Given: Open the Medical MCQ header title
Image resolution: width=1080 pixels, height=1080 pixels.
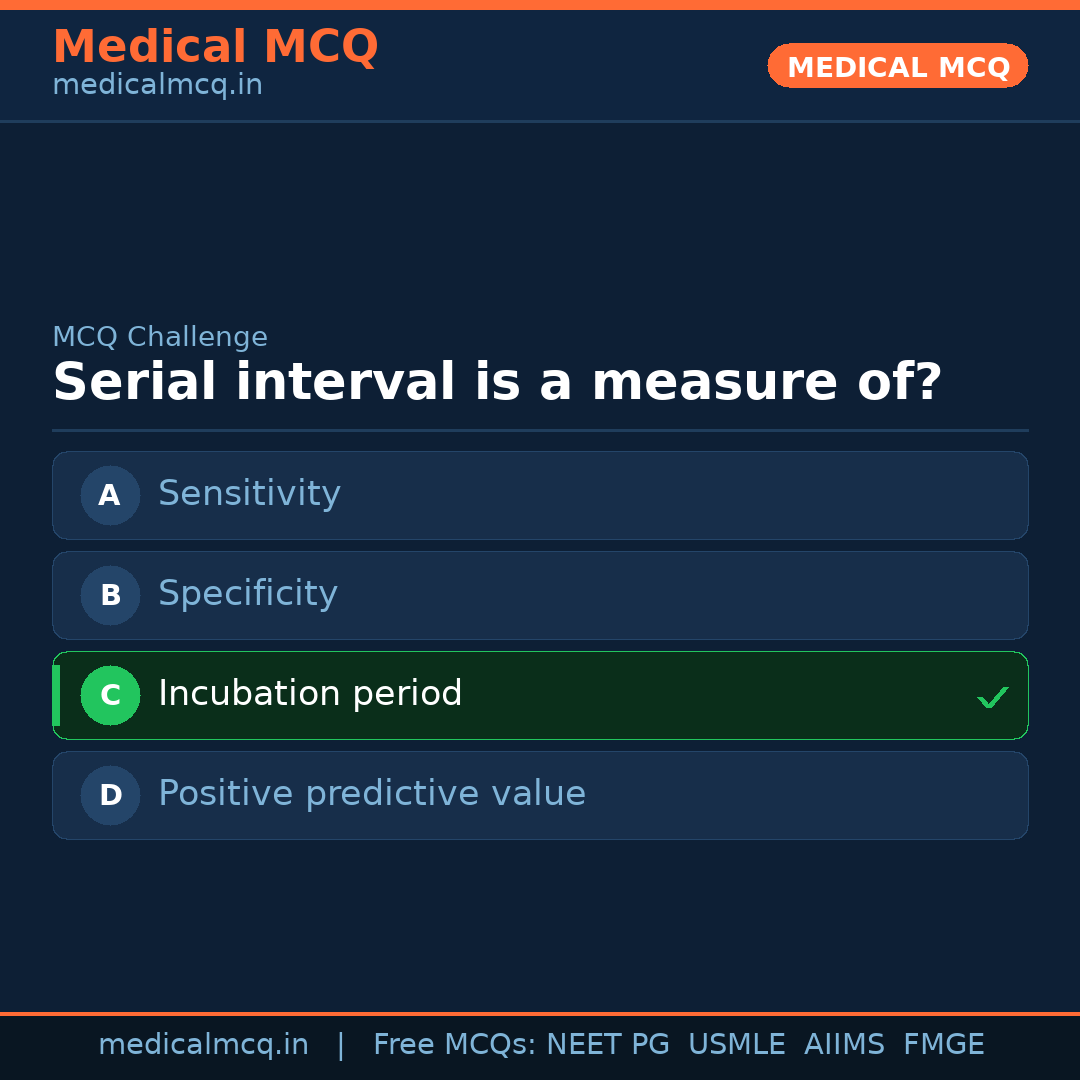Looking at the screenshot, I should [x=215, y=47].
